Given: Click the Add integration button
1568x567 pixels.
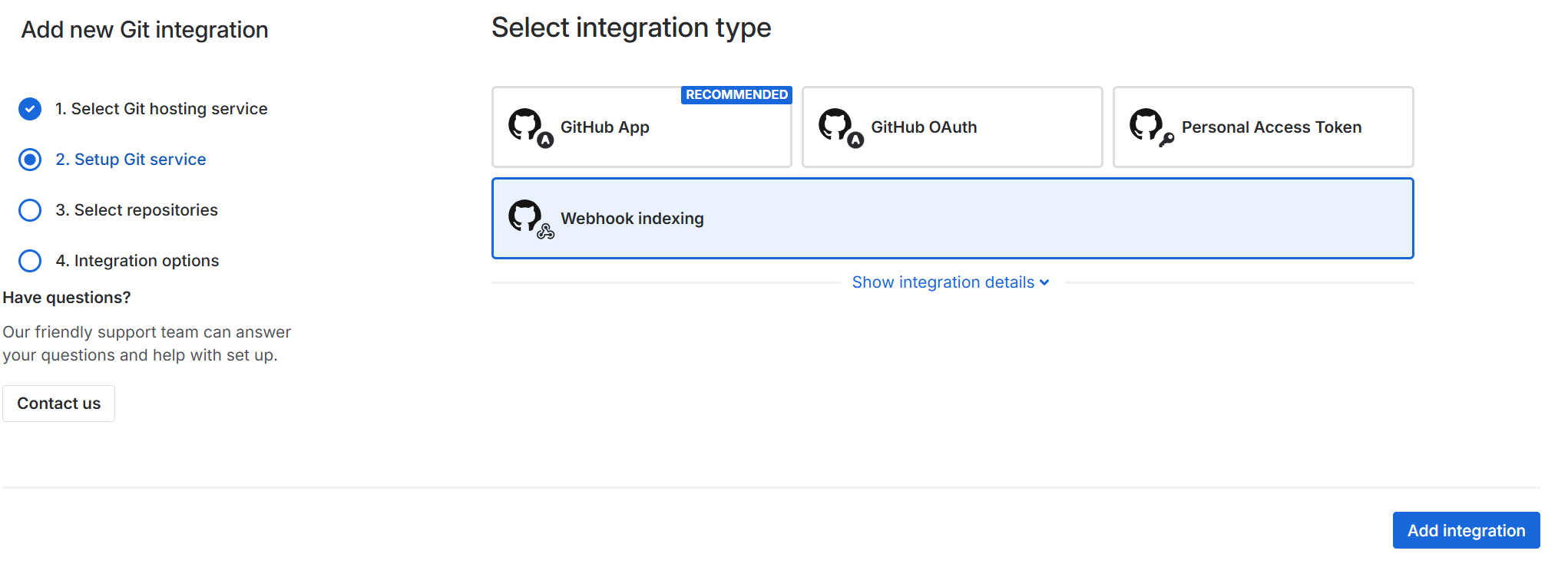Looking at the screenshot, I should pyautogui.click(x=1465, y=530).
